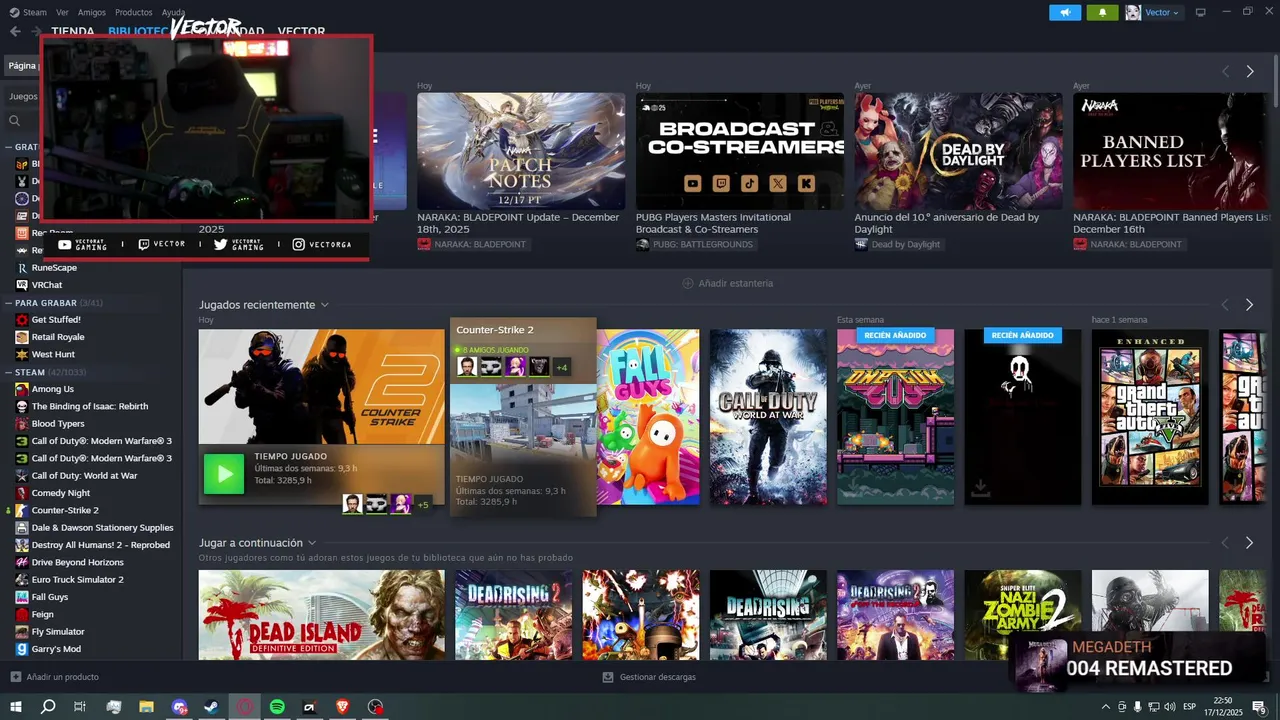Image resolution: width=1280 pixels, height=720 pixels.
Task: Next page arrow of Jugados recientemente shelf
Action: click(1250, 305)
